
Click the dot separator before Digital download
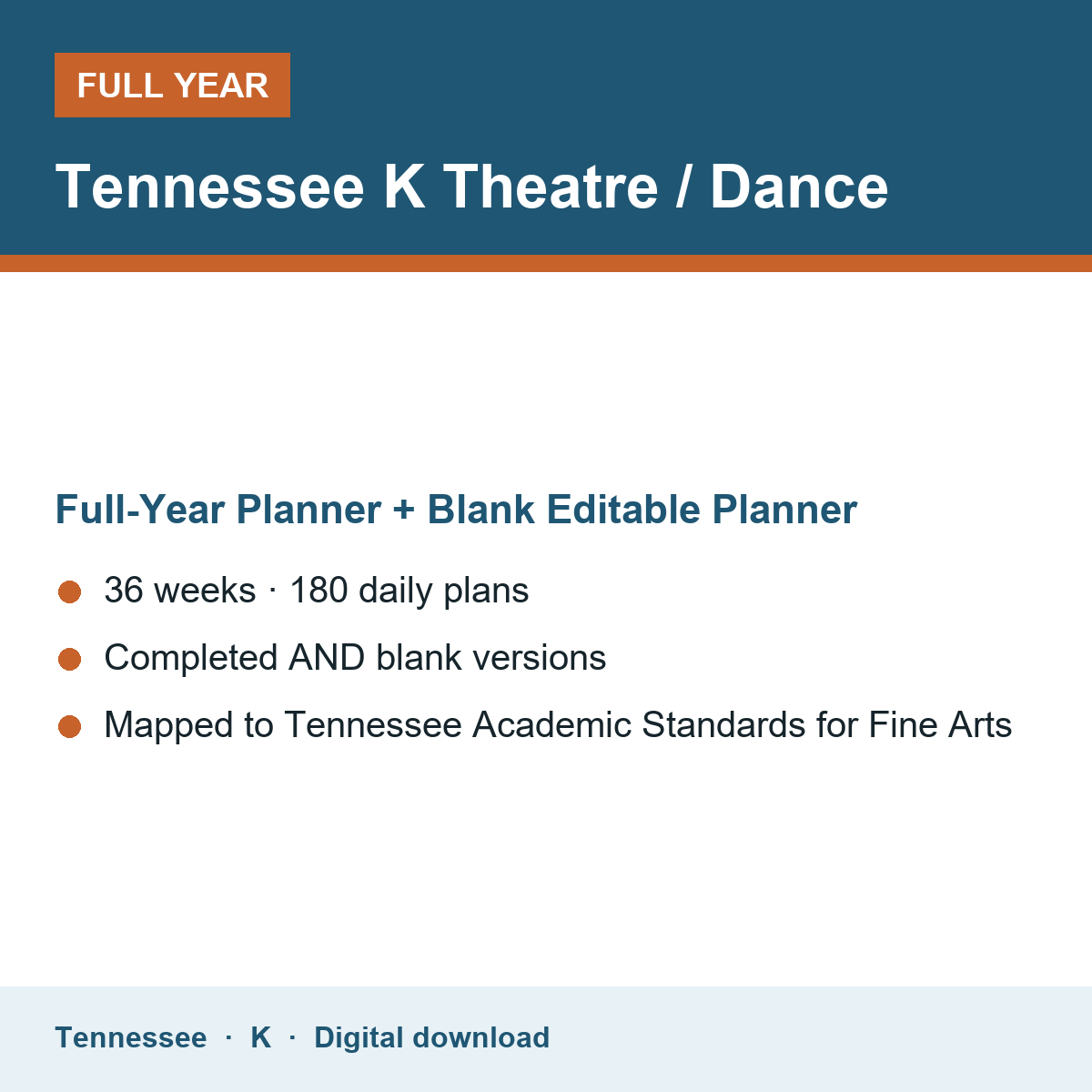click(x=292, y=1037)
